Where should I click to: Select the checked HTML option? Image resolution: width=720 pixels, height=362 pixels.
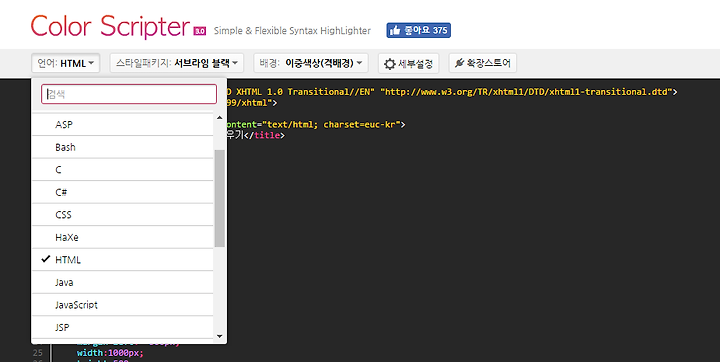point(123,260)
